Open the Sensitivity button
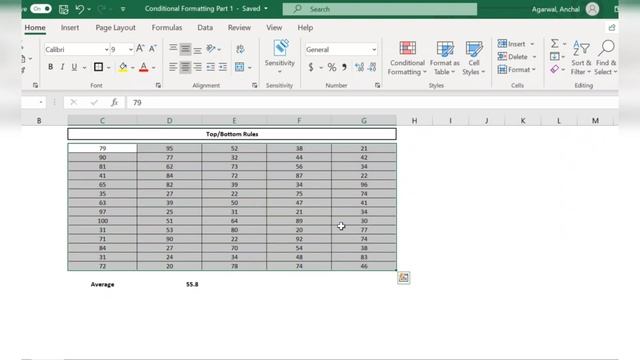 click(280, 56)
